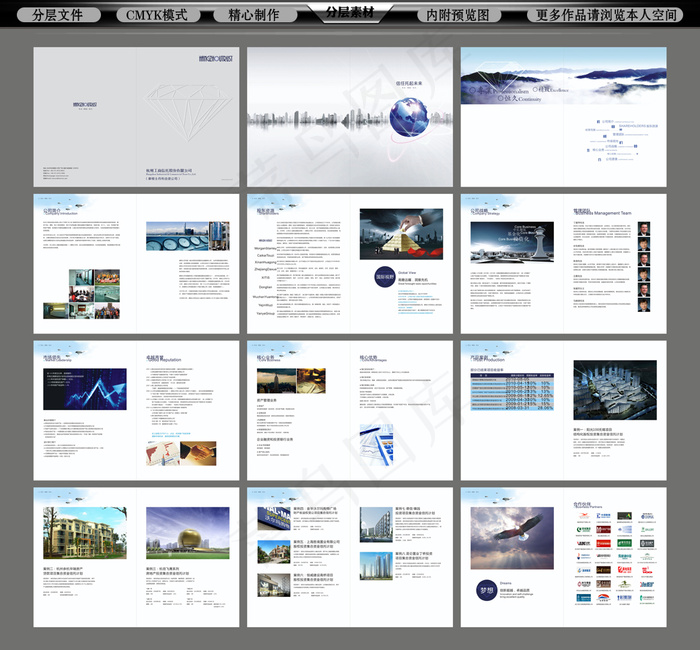Click the dark blue circle badge beside pyramid
This screenshot has width=700, height=650.
point(380,278)
